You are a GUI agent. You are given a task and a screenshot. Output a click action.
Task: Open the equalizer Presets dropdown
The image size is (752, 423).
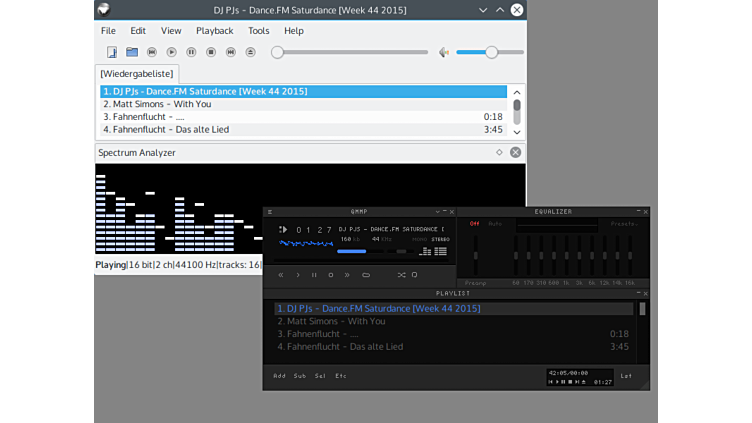[x=624, y=224]
